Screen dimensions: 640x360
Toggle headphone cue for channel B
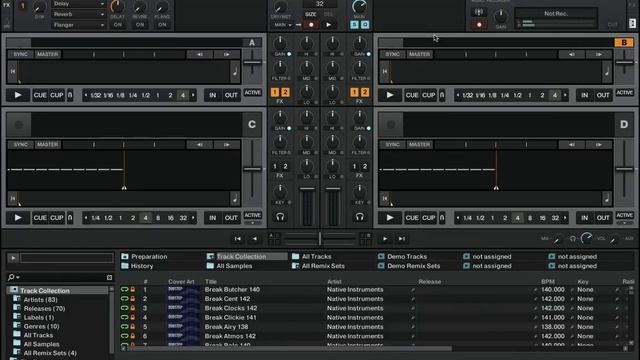(359, 217)
